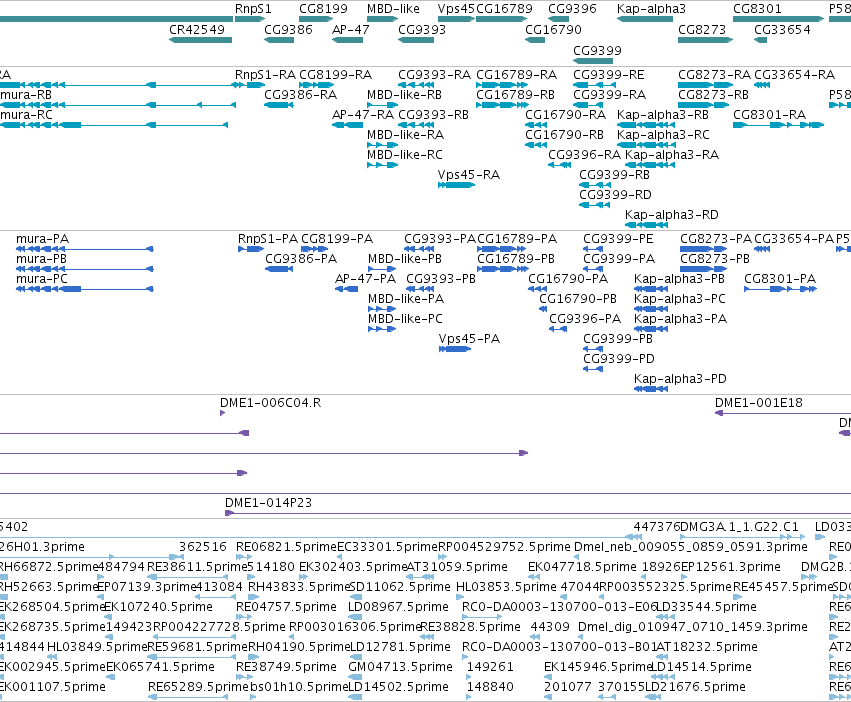Image resolution: width=851 pixels, height=702 pixels.
Task: Click protein label Kap-alpha3-PD
Action: 680,379
